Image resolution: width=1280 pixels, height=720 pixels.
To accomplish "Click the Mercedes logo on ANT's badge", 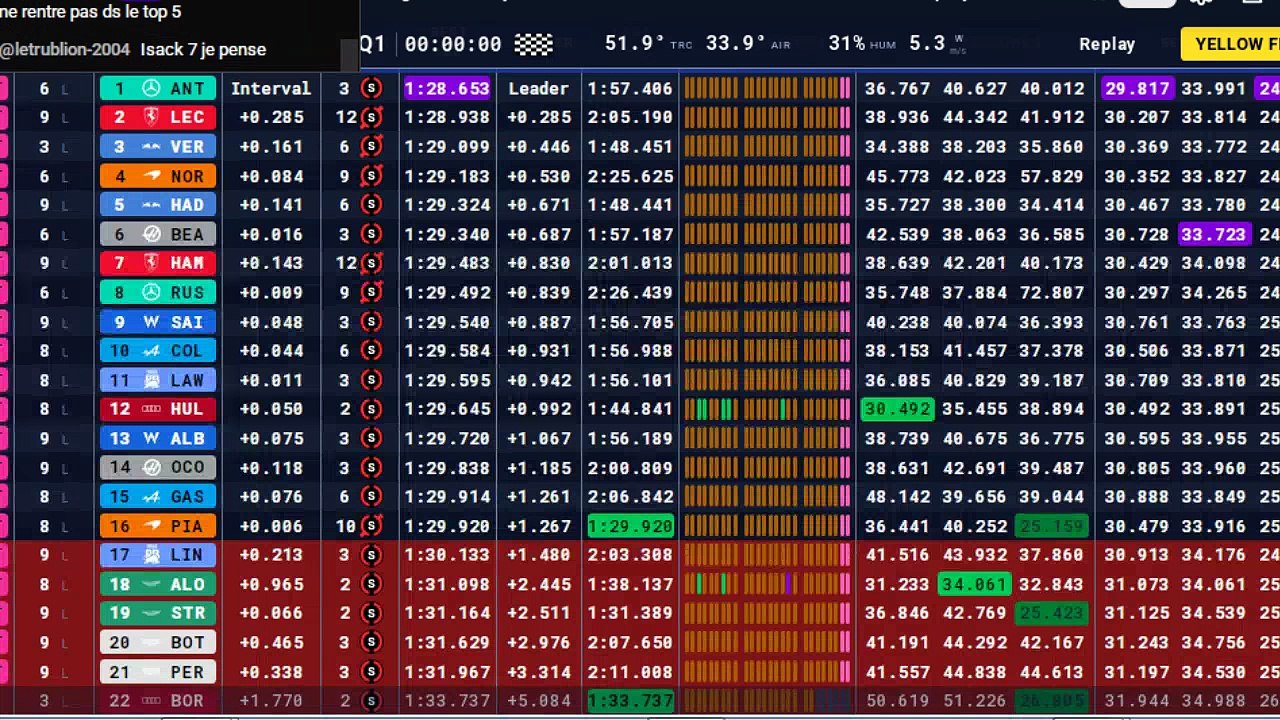I will point(152,89).
